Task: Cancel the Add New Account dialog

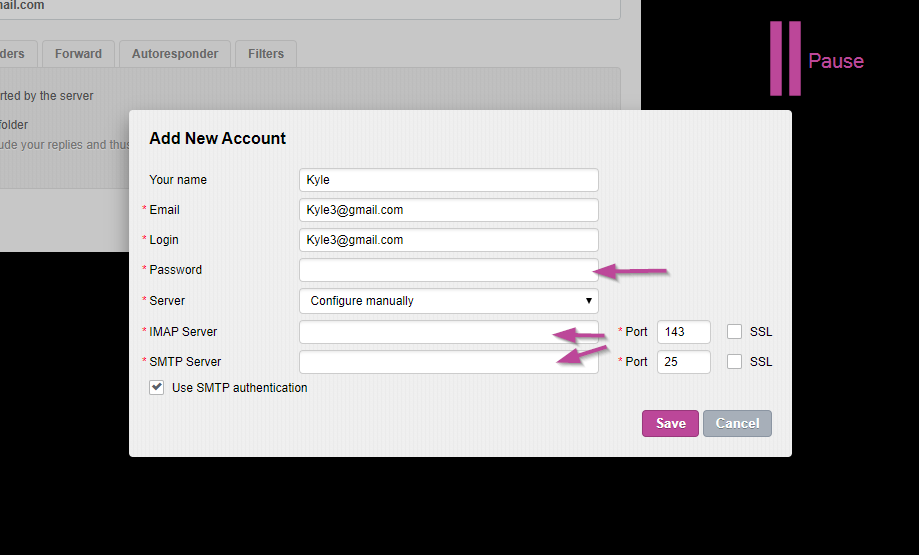Action: (737, 423)
